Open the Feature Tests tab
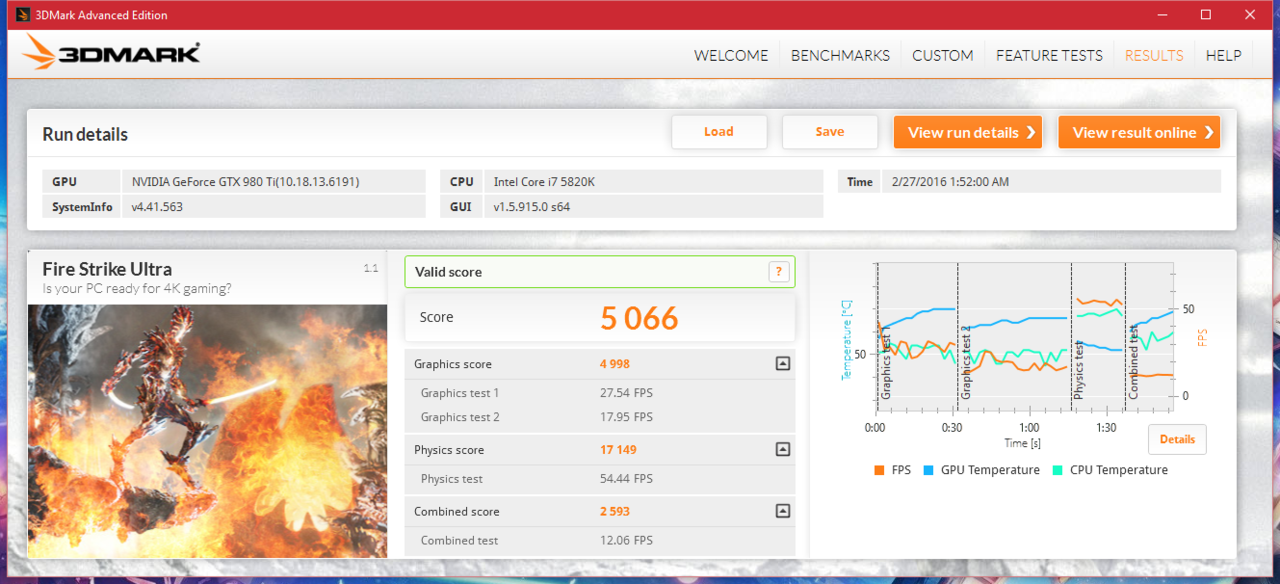This screenshot has height=584, width=1280. pyautogui.click(x=1049, y=56)
